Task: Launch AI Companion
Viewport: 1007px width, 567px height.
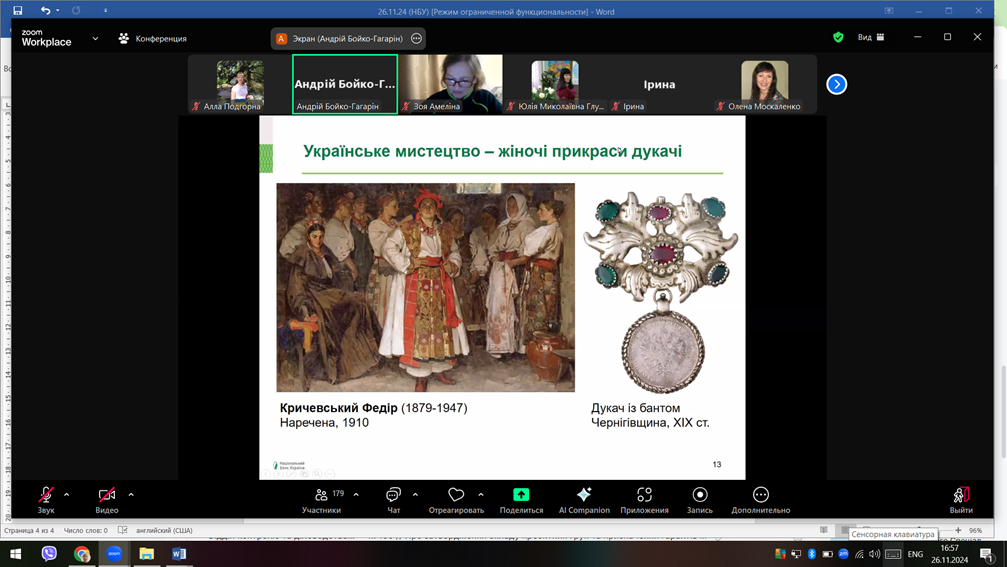Action: [584, 500]
